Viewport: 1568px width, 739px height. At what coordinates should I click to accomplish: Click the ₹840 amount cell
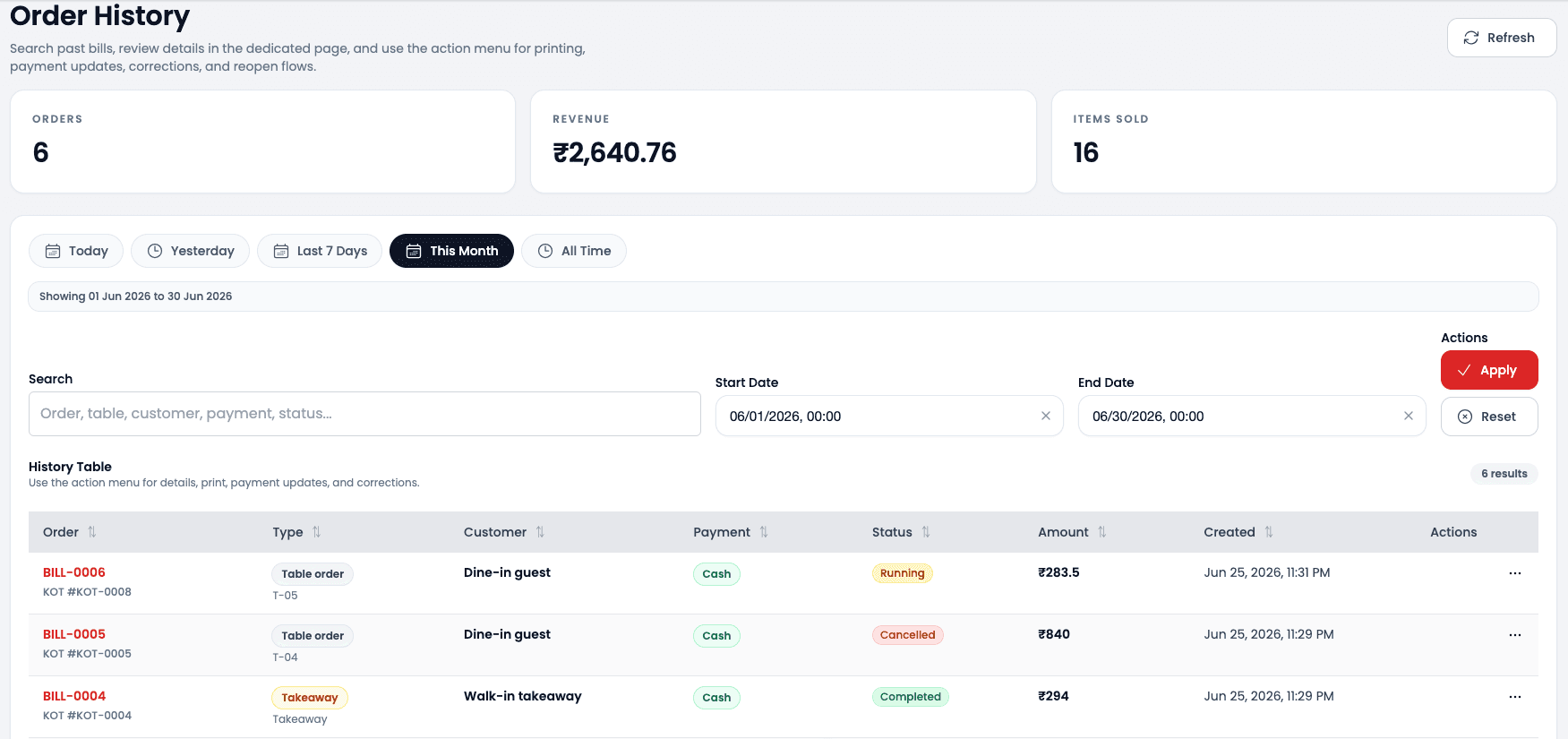click(x=1054, y=634)
